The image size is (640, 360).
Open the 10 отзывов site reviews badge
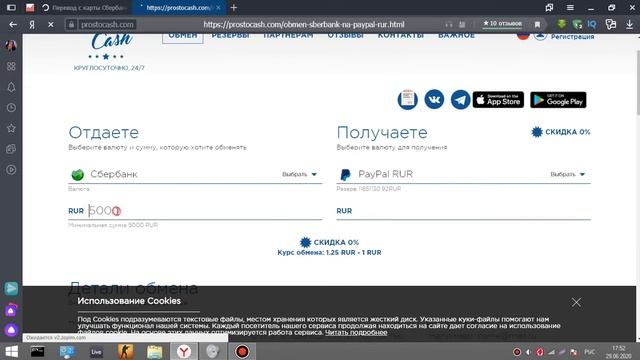(x=502, y=24)
